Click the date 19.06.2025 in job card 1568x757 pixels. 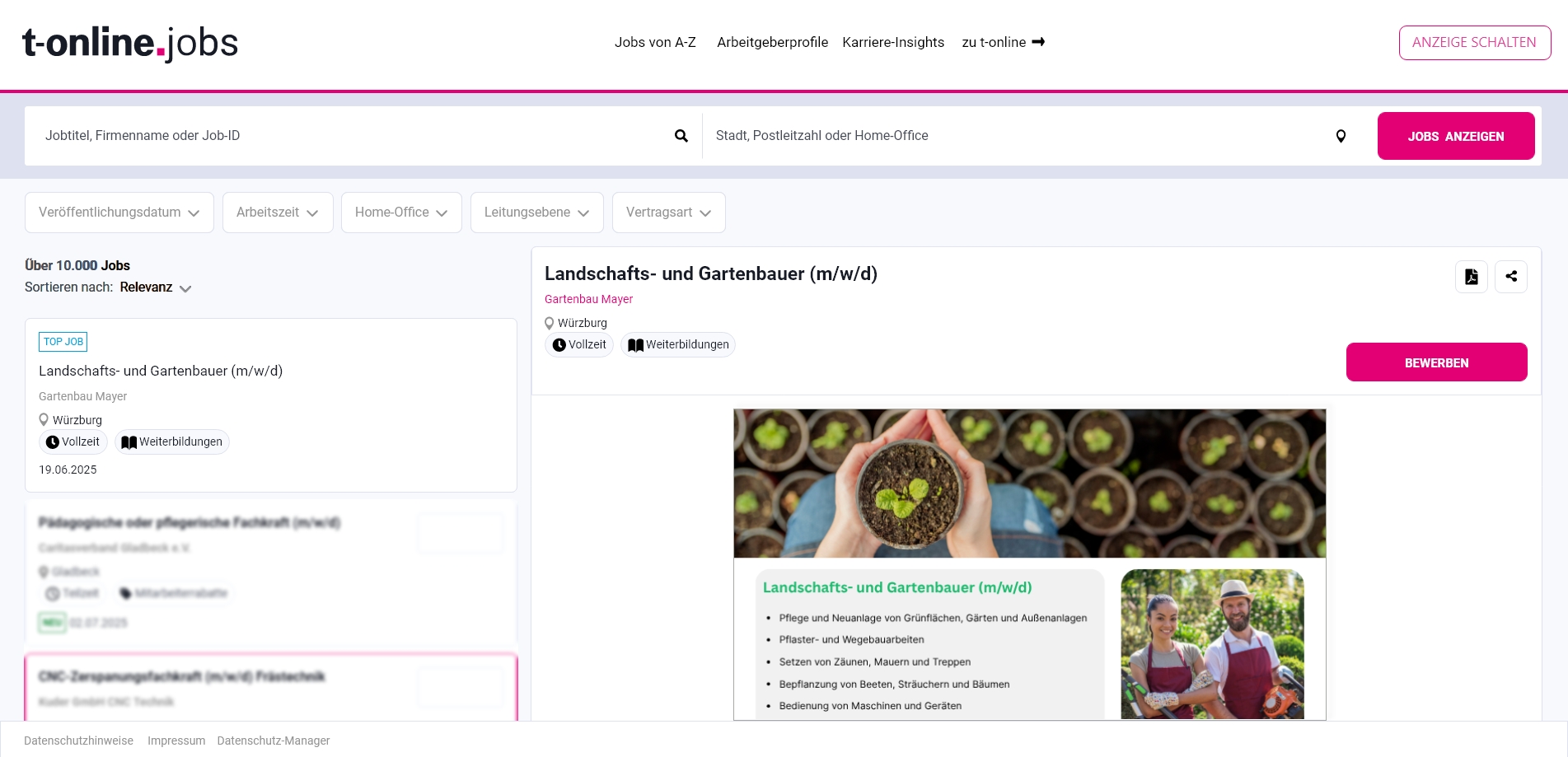(68, 470)
